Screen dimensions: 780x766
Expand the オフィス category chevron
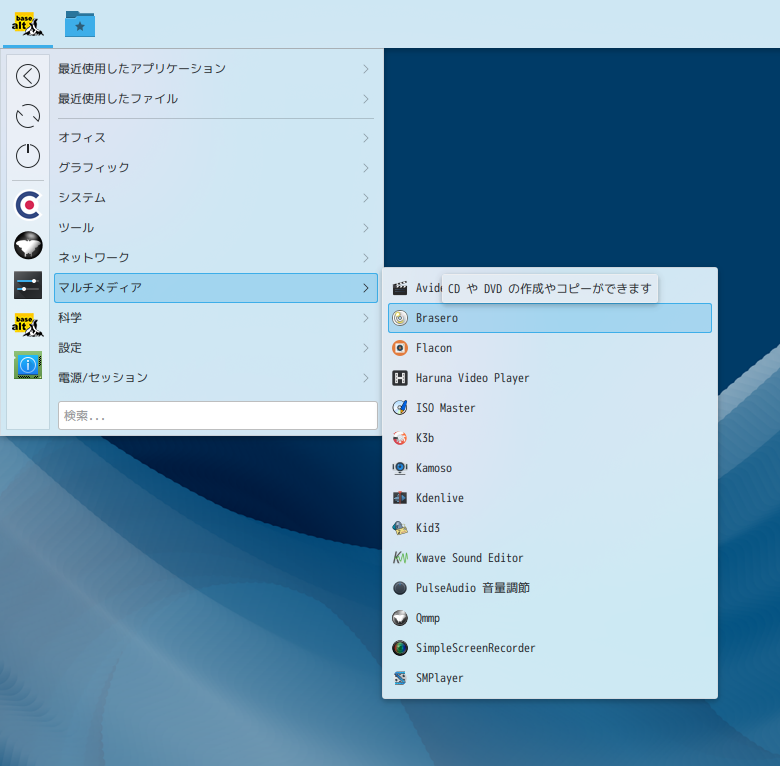point(366,138)
